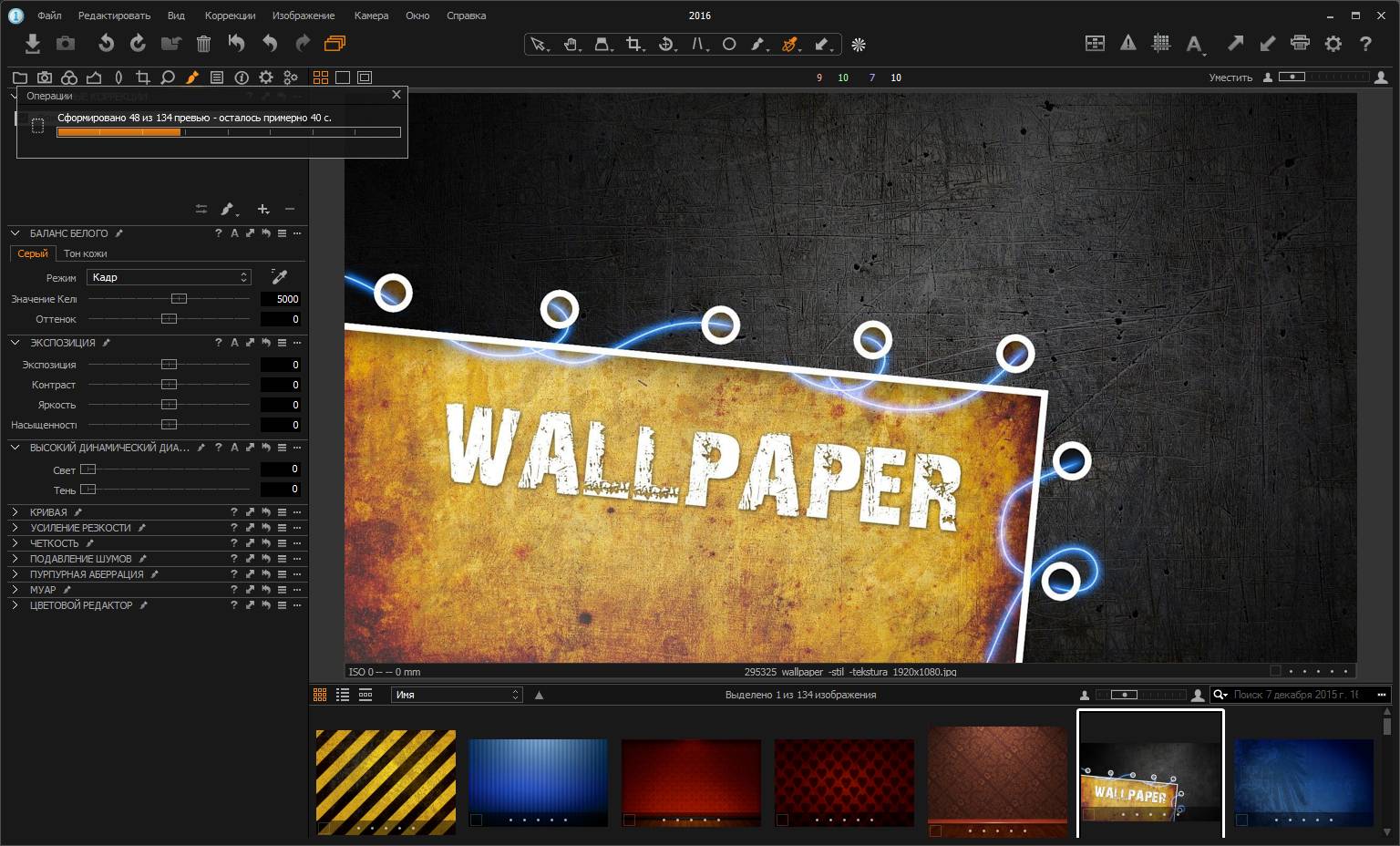Rotate the image left
The image size is (1400, 846).
106,43
